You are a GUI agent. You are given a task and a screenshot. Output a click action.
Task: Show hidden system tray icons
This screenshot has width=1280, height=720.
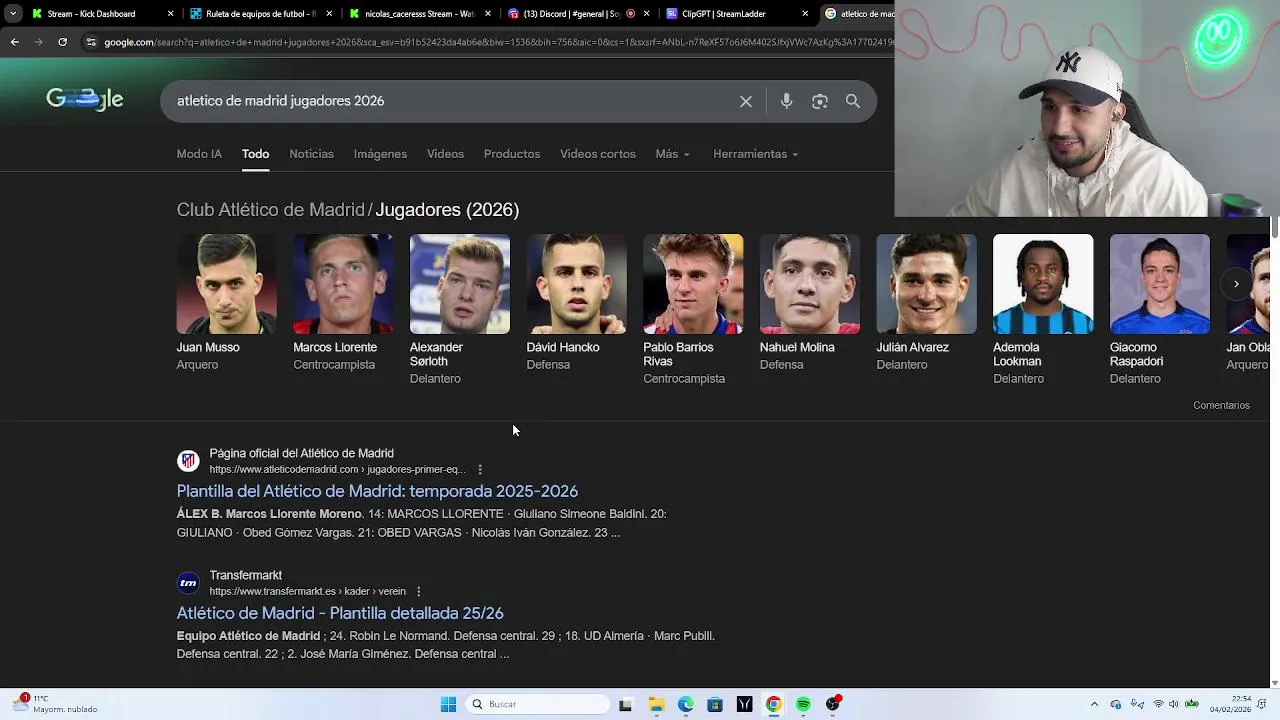click(1094, 704)
